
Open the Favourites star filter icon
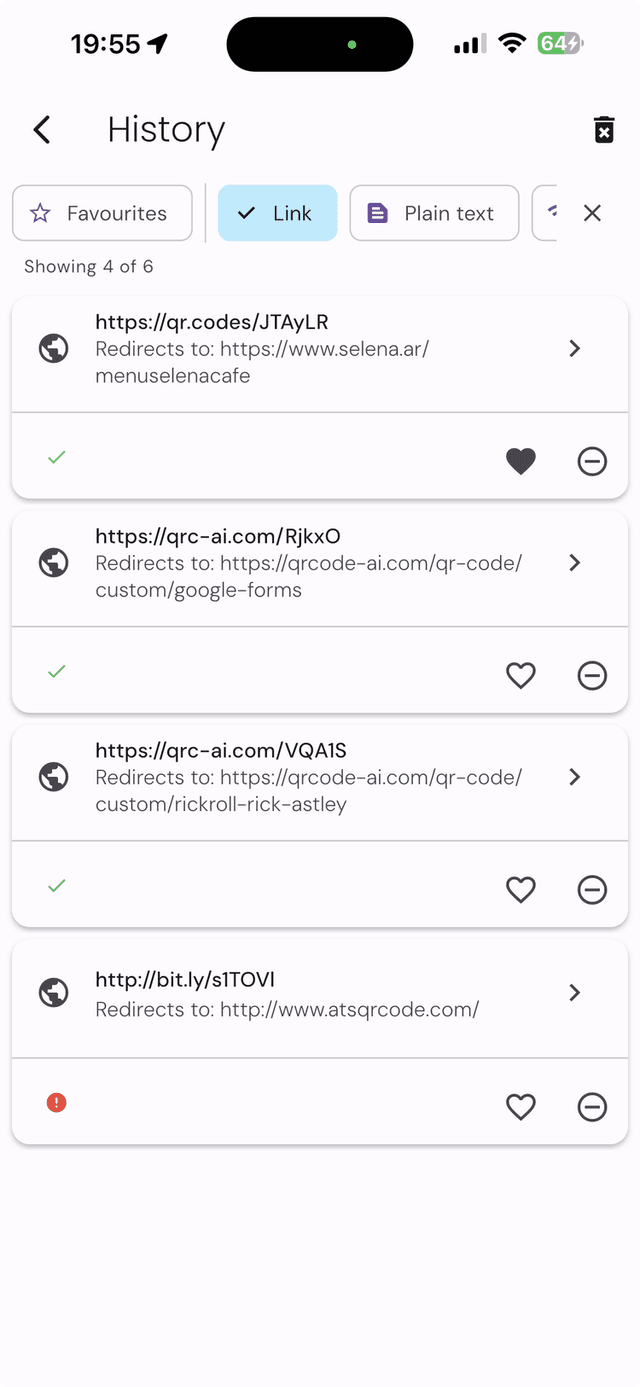[40, 213]
